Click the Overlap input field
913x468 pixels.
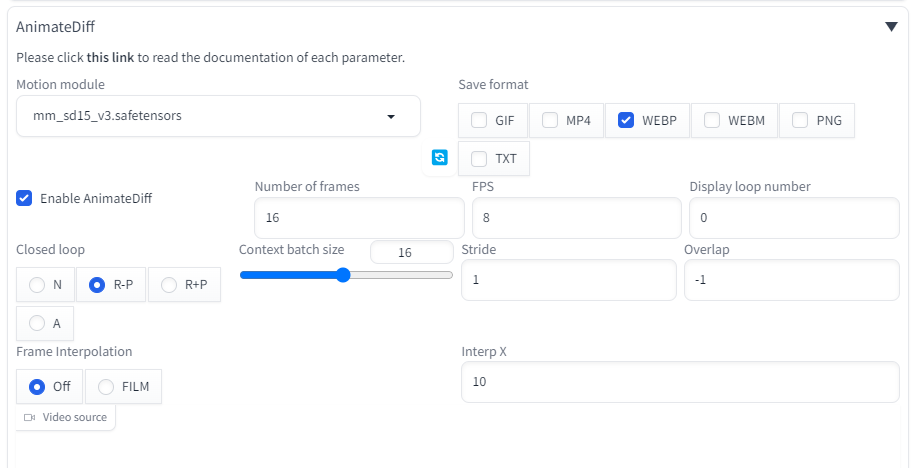click(x=792, y=280)
